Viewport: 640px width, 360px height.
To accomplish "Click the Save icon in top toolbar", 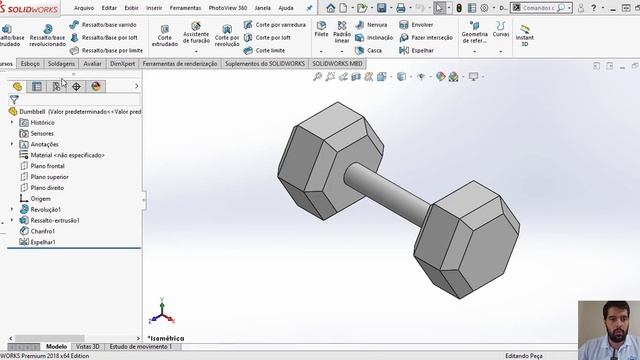I will [382, 8].
